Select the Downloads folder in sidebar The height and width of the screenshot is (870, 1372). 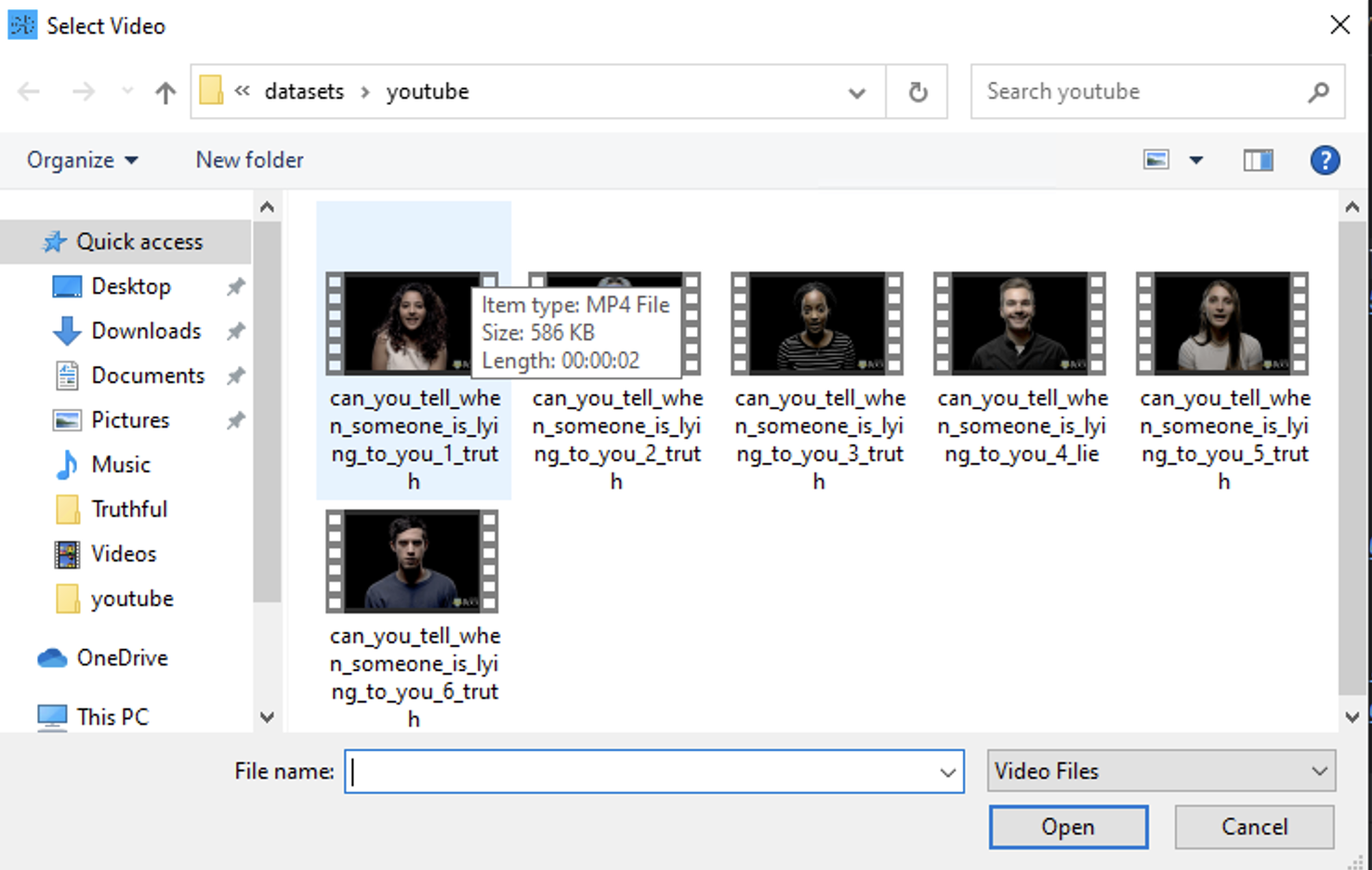146,330
